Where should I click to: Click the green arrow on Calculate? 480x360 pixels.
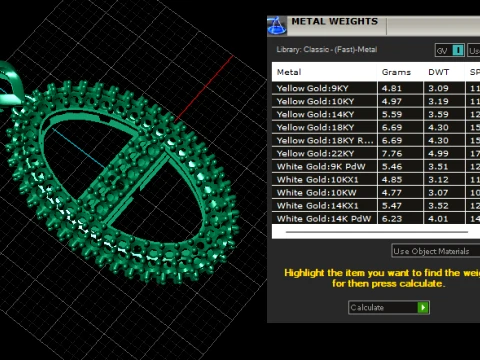pyautogui.click(x=423, y=307)
